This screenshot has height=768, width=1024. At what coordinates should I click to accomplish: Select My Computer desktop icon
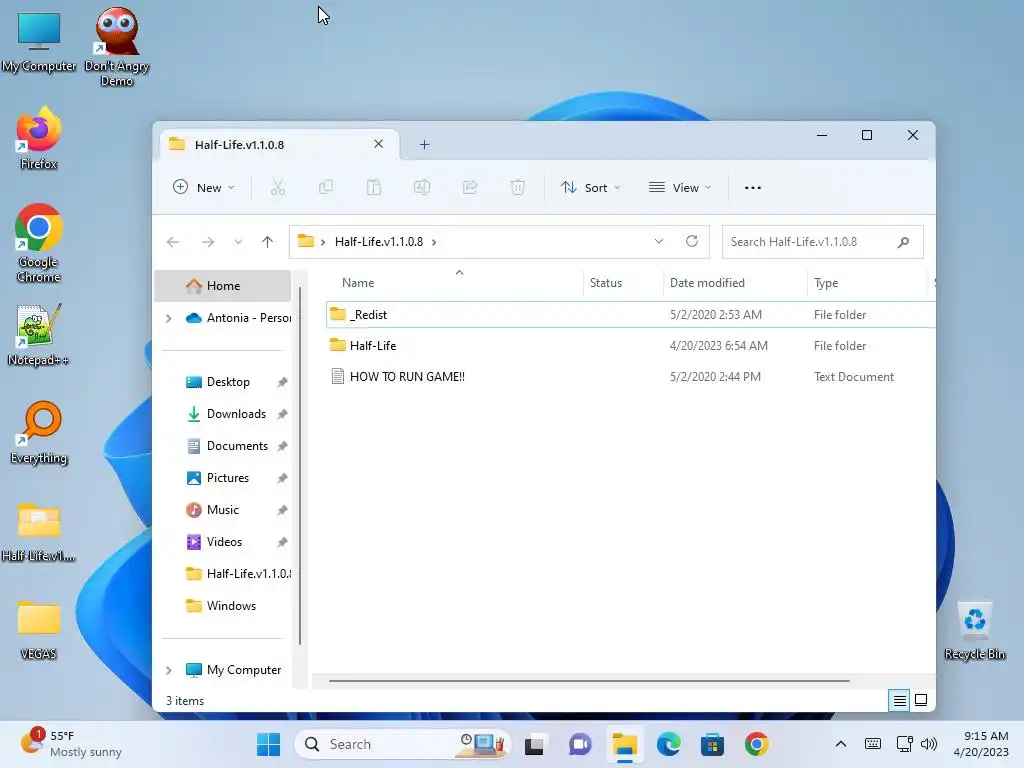click(39, 40)
